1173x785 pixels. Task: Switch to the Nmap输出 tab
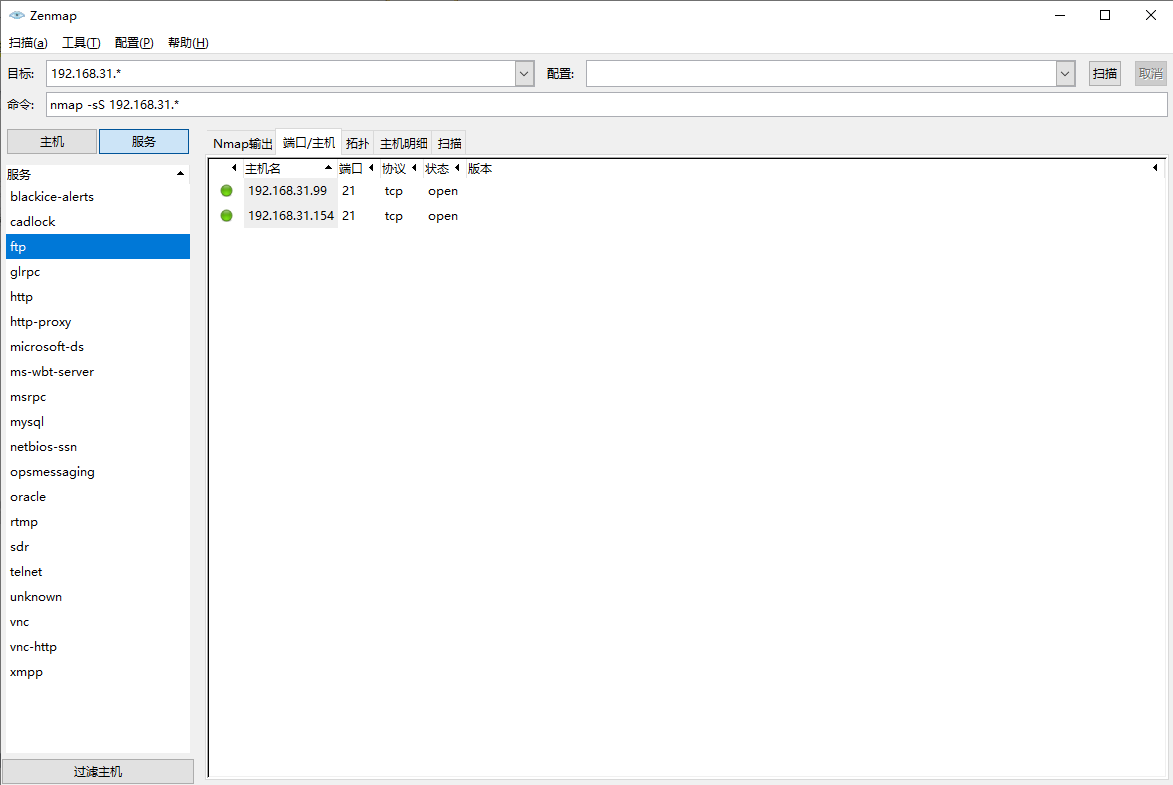[x=242, y=143]
